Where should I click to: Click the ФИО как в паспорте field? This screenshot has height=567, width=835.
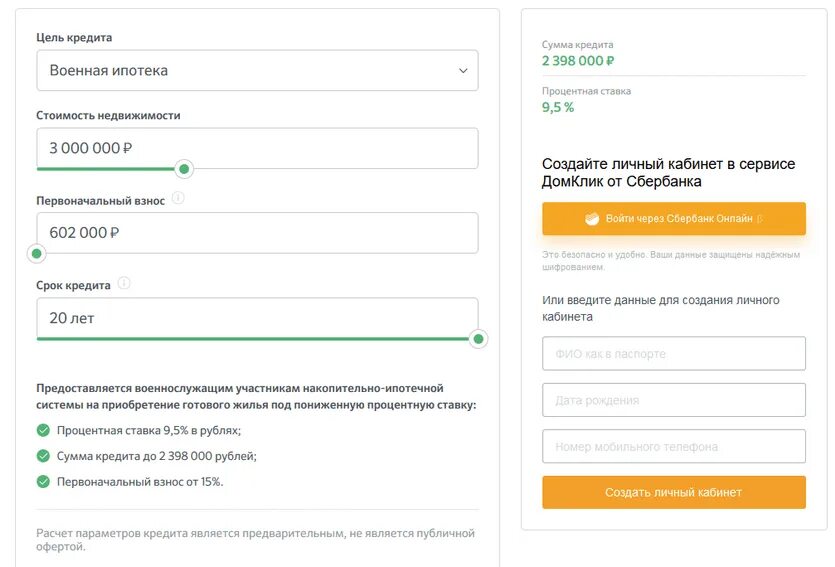pyautogui.click(x=673, y=354)
